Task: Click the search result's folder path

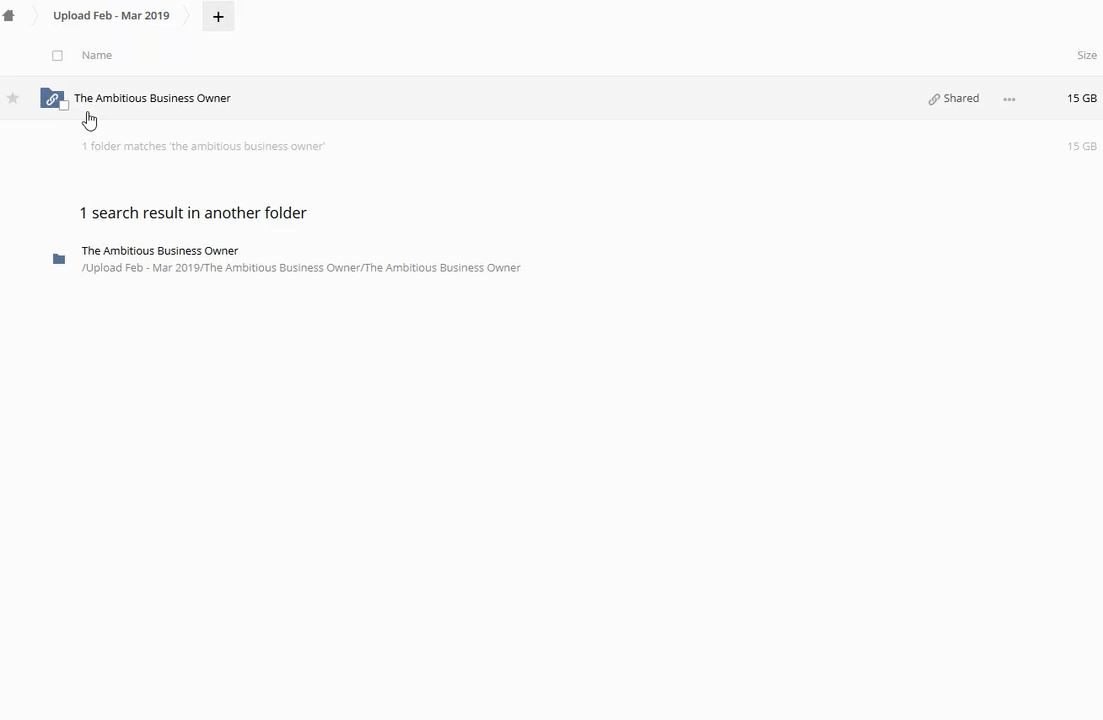Action: pos(301,268)
